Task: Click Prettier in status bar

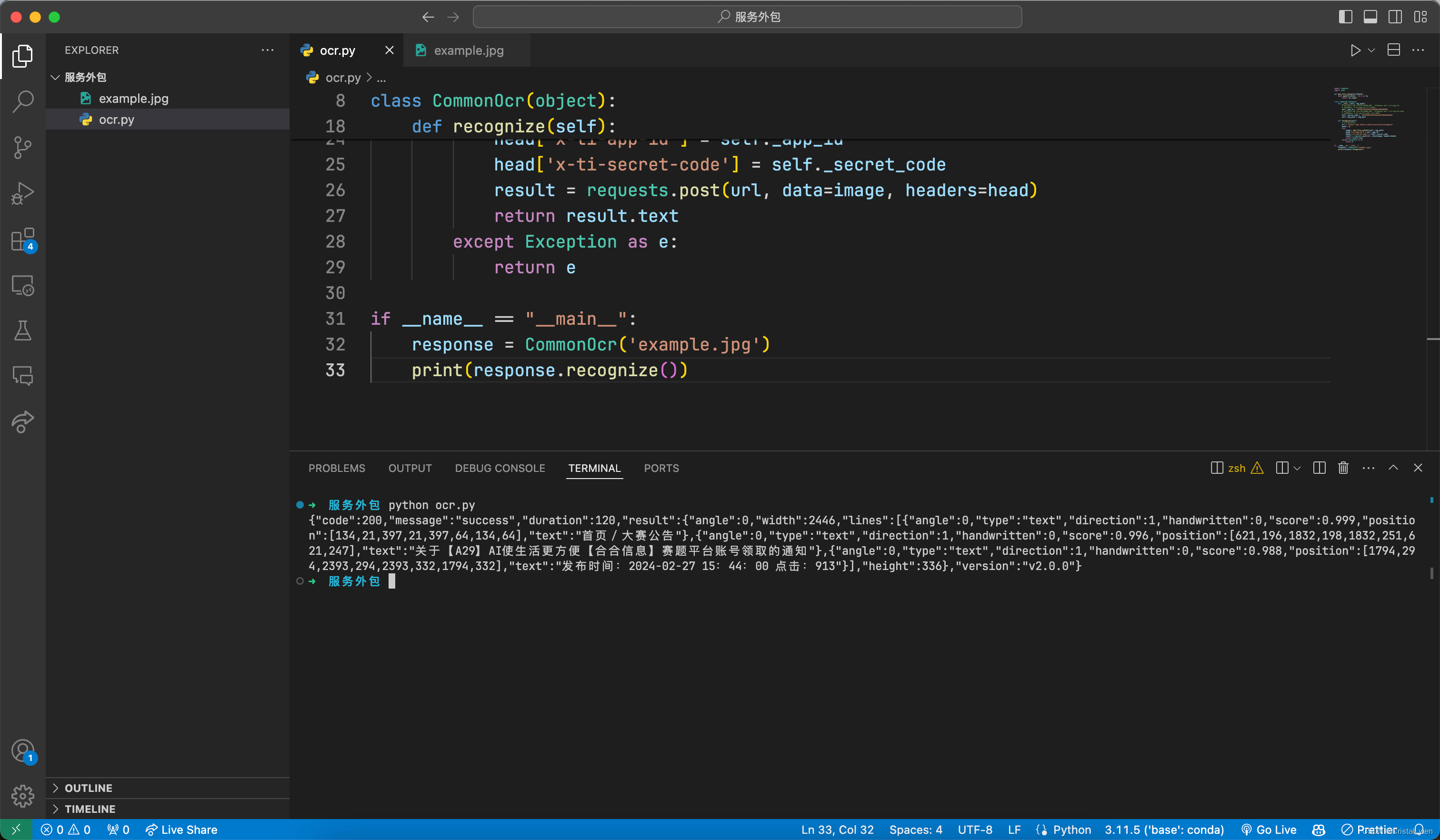Action: [x=1369, y=830]
